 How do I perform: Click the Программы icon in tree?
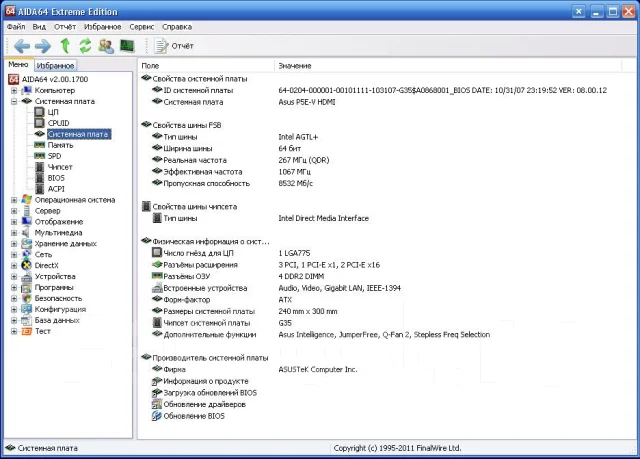point(27,288)
